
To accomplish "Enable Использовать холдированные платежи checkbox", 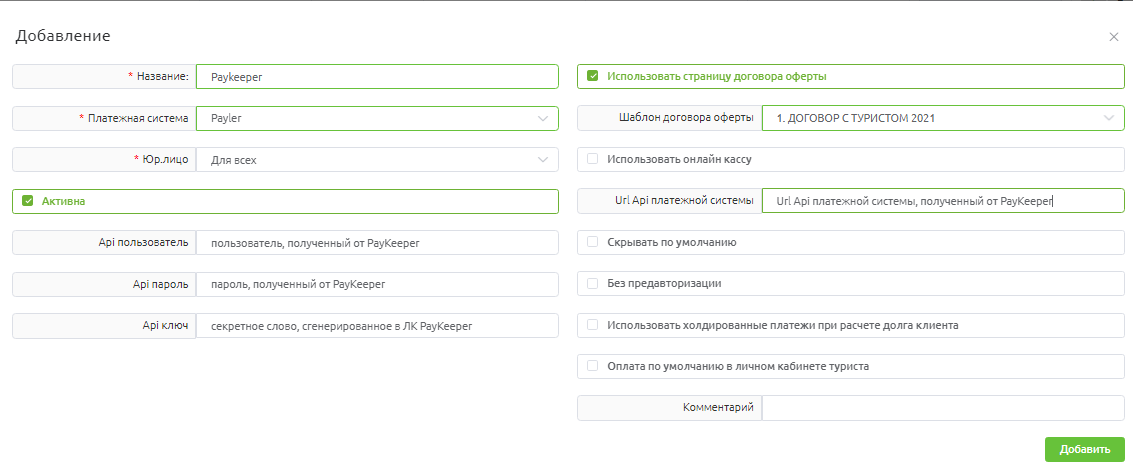I will click(x=593, y=325).
